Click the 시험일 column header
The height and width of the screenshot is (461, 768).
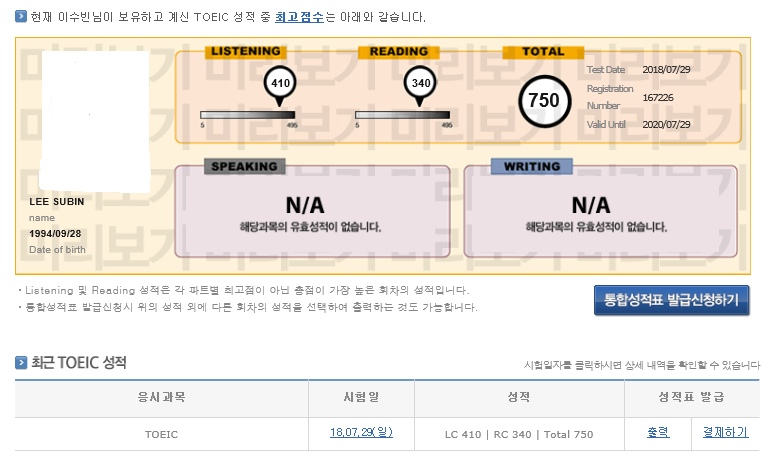[x=361, y=397]
